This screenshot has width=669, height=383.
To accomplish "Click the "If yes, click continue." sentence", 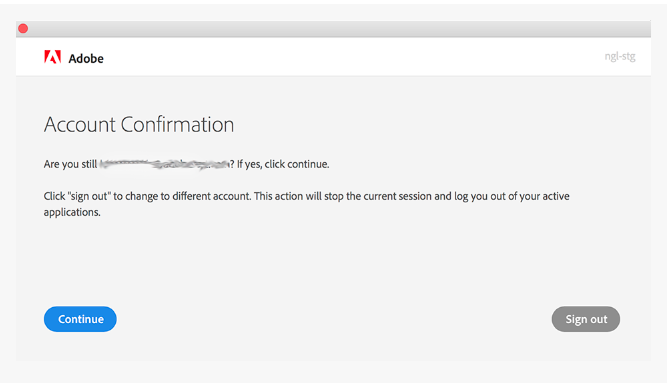I will (283, 164).
